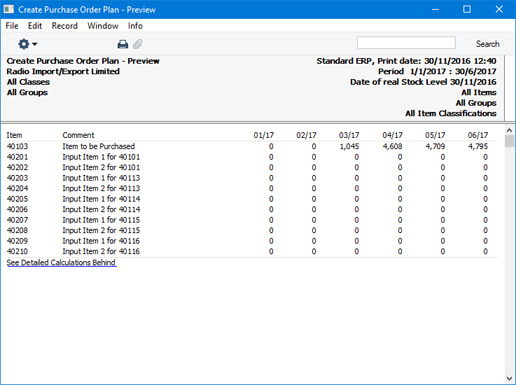The height and width of the screenshot is (385, 516).
Task: Click the Search button
Action: coord(487,44)
